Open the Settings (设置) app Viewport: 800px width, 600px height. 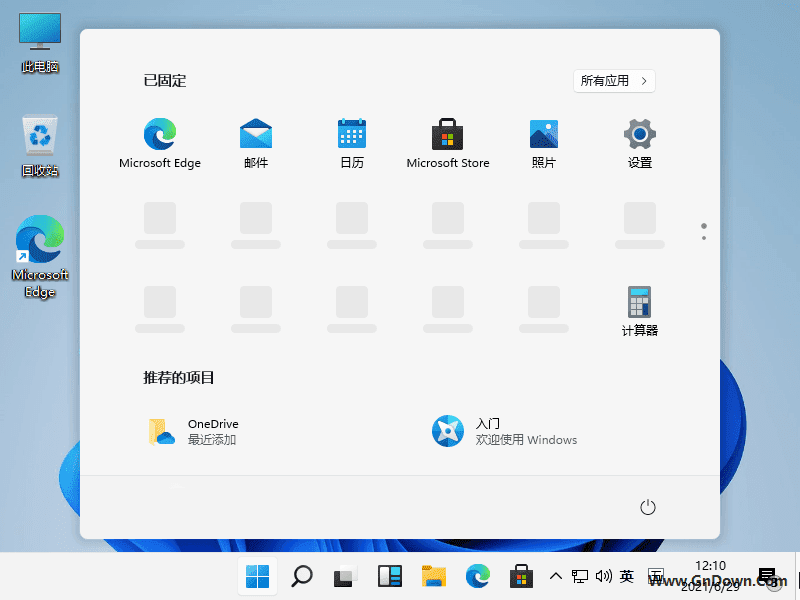tap(639, 135)
